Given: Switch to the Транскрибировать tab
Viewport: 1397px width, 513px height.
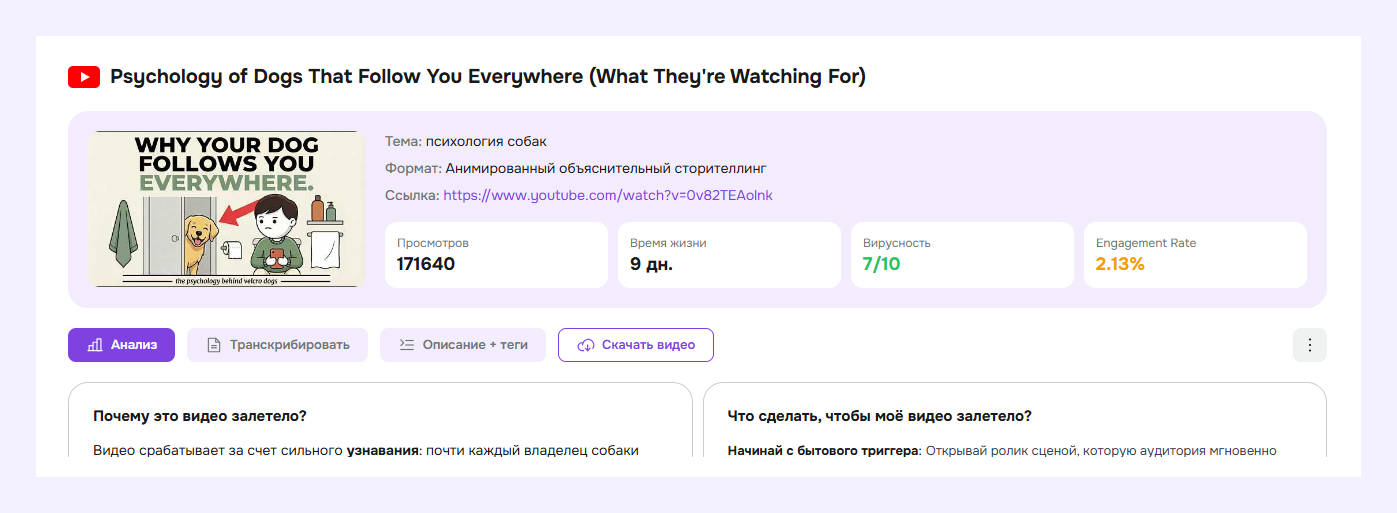Looking at the screenshot, I should 289,345.
